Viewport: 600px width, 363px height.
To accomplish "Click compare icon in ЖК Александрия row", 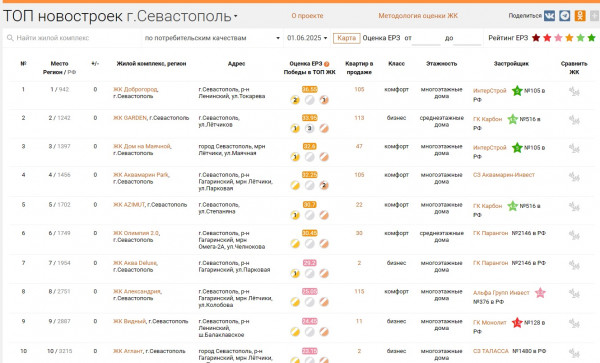I will 574,293.
